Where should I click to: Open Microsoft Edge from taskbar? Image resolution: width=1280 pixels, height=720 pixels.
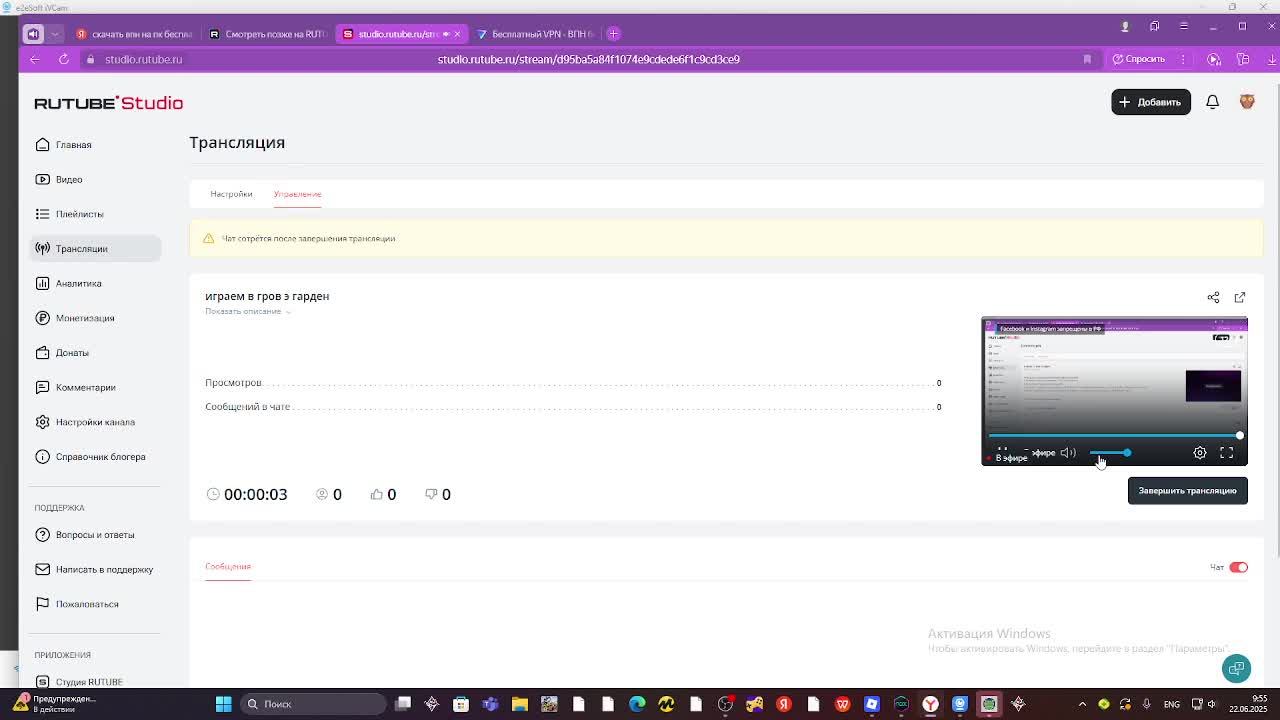637,704
